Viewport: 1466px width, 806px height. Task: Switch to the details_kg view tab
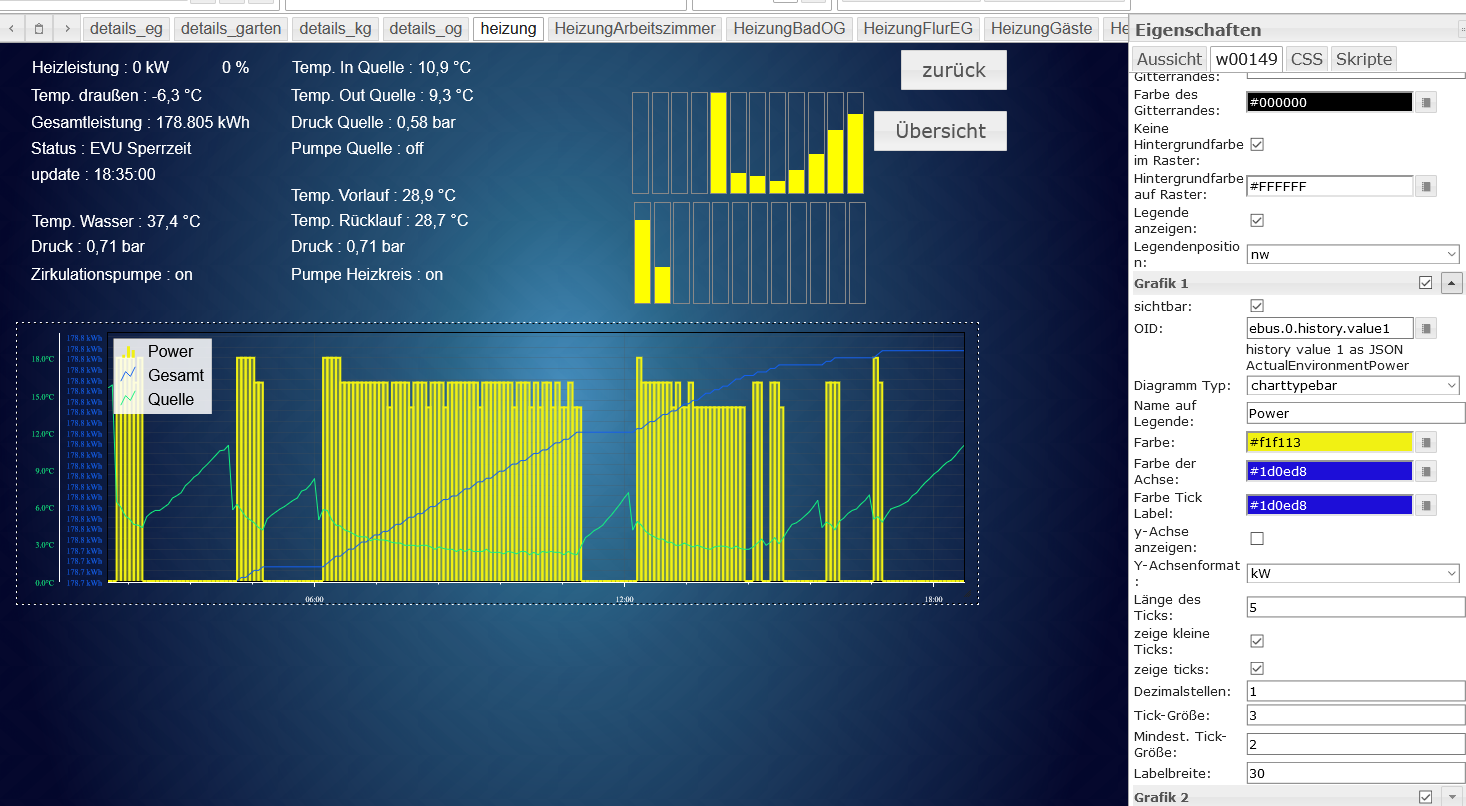click(335, 29)
